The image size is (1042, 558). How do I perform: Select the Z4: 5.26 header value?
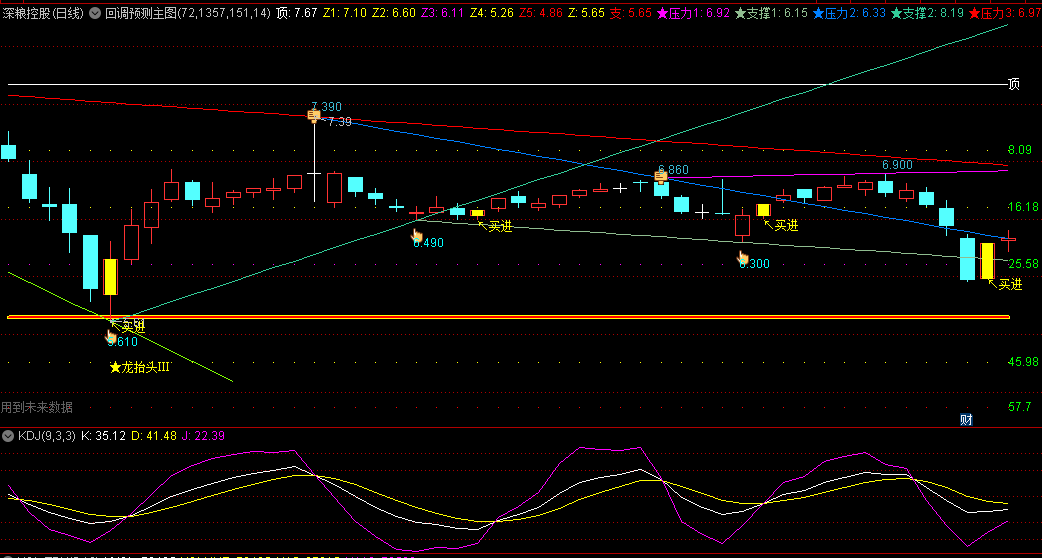click(x=492, y=12)
